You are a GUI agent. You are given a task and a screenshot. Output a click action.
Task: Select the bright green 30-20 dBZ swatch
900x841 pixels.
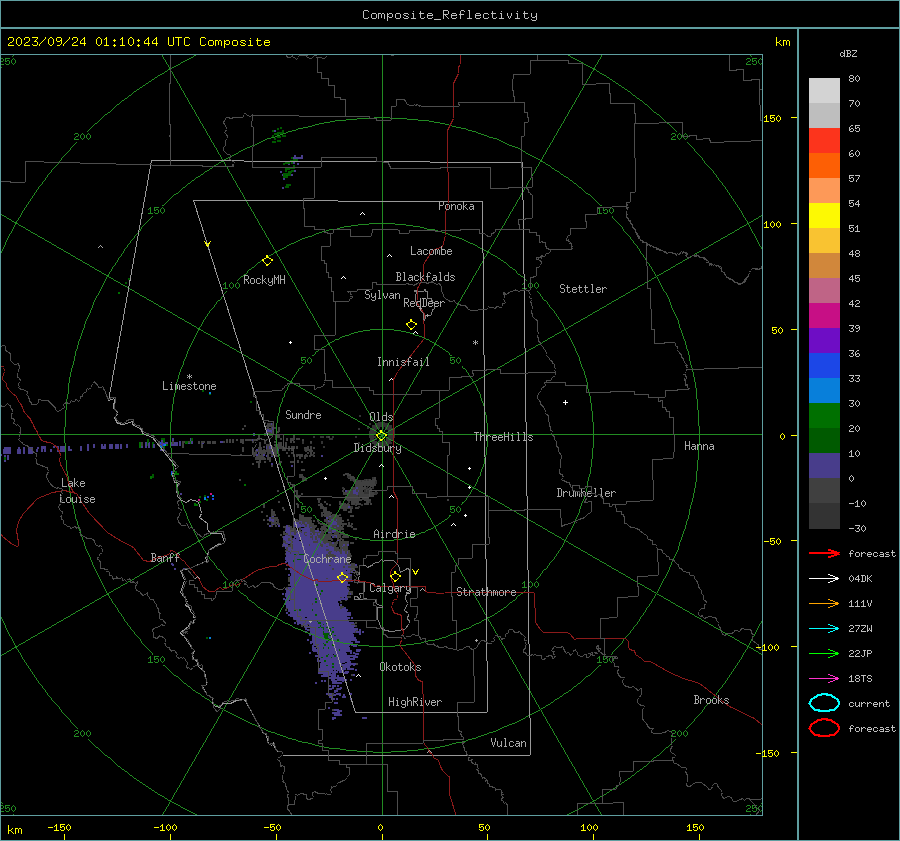pos(824,415)
